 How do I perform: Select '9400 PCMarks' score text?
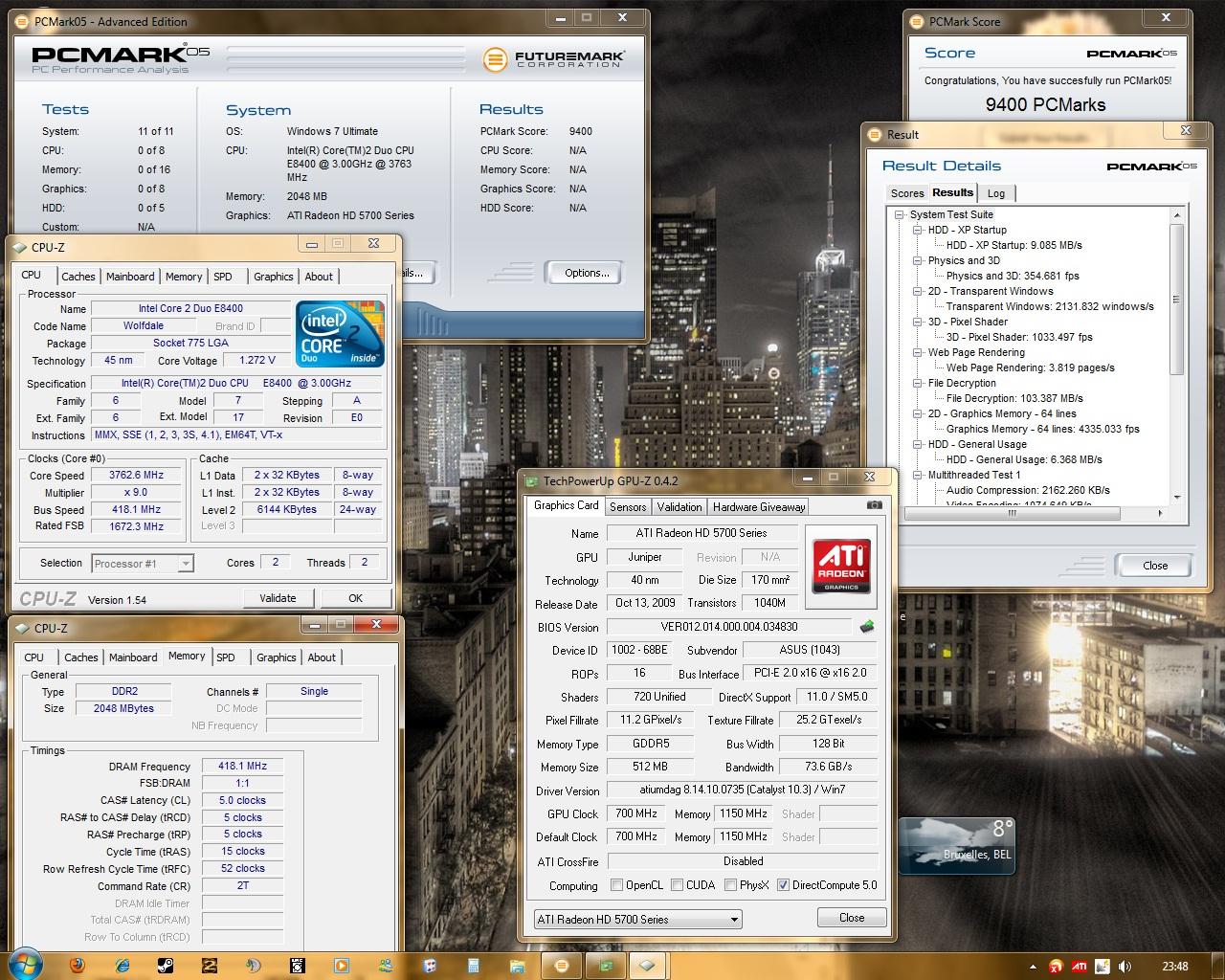click(x=1046, y=105)
